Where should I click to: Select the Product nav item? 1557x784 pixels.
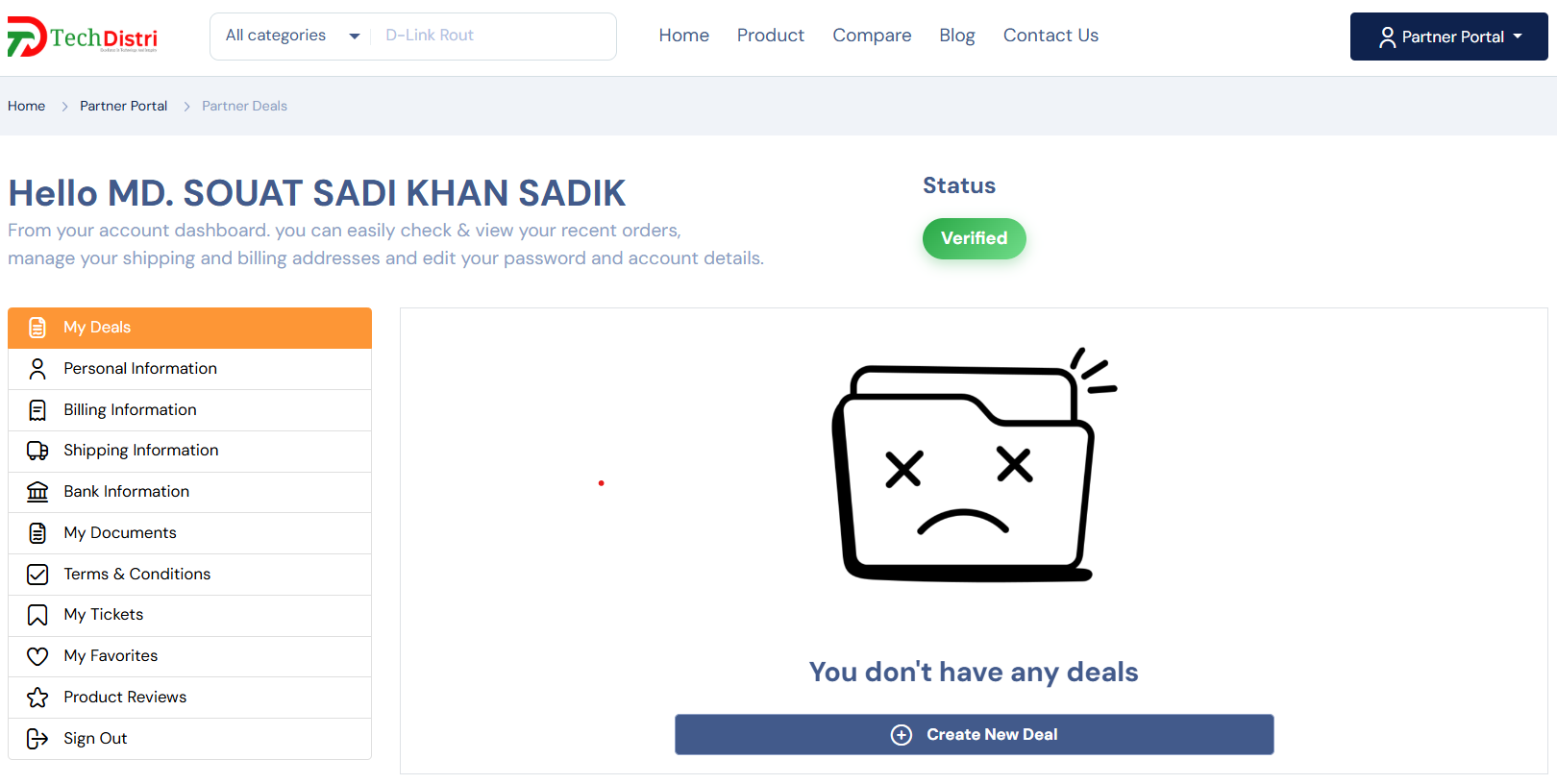click(x=770, y=36)
